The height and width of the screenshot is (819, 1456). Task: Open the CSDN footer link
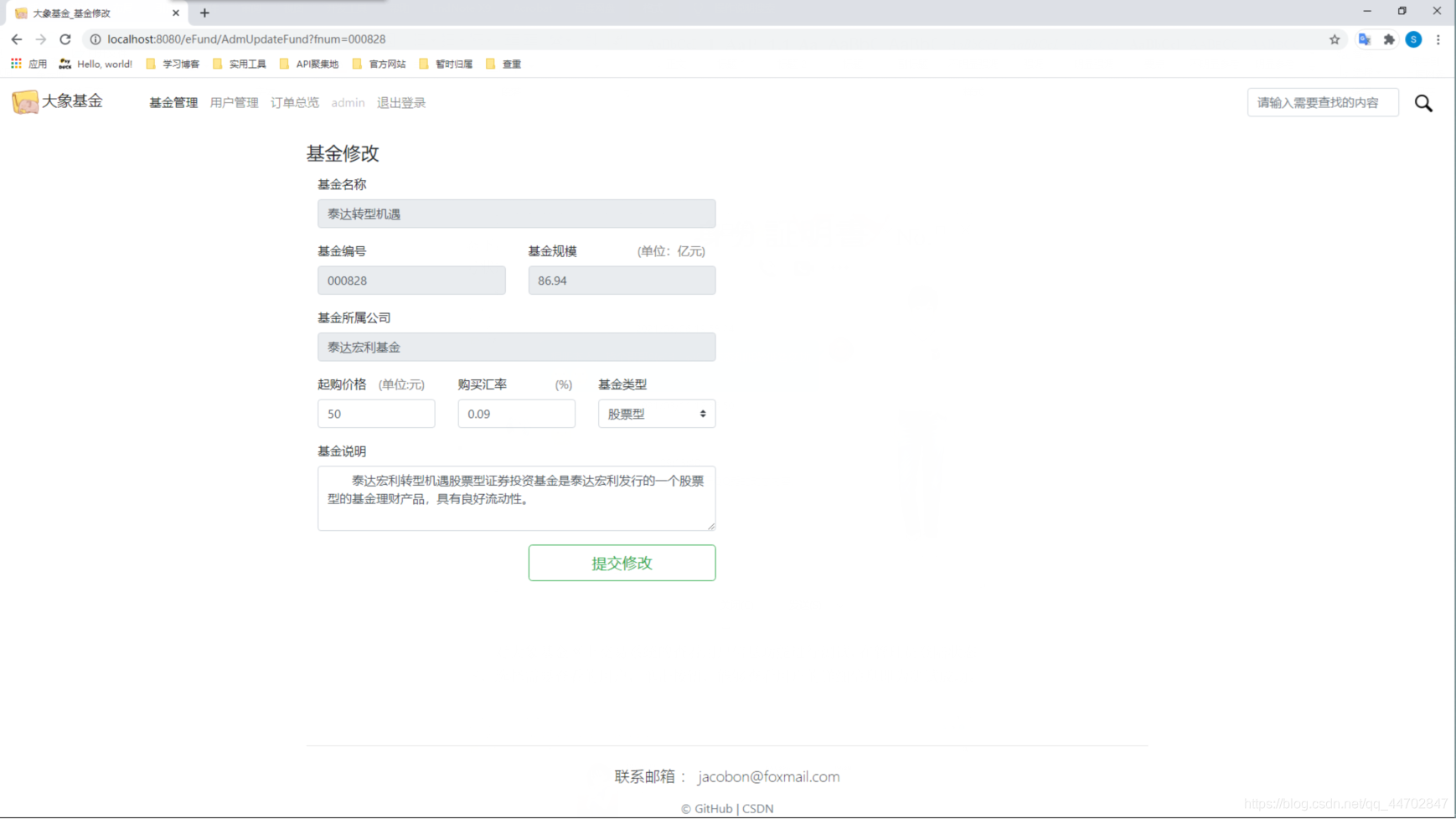click(x=757, y=809)
